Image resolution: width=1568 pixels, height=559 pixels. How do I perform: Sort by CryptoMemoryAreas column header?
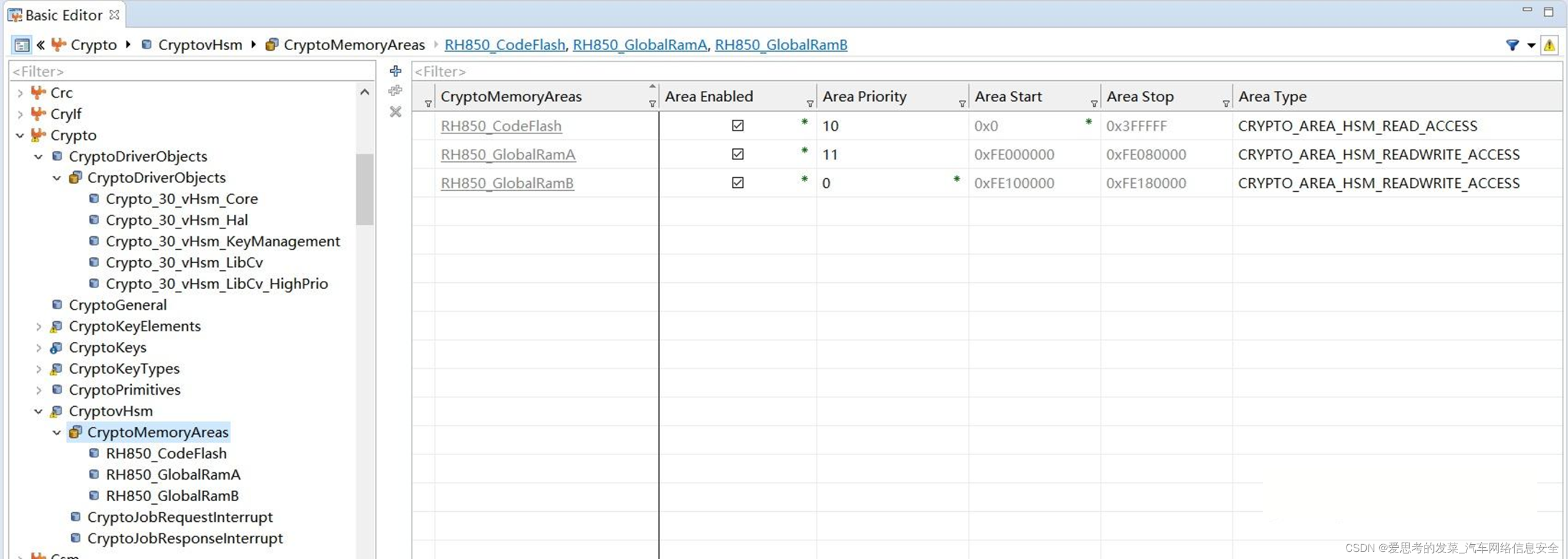click(511, 96)
